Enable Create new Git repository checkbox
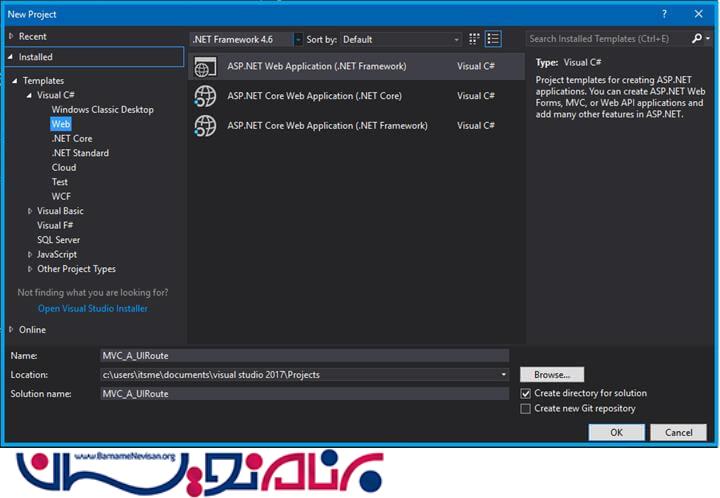The width and height of the screenshot is (720, 498). pos(526,409)
